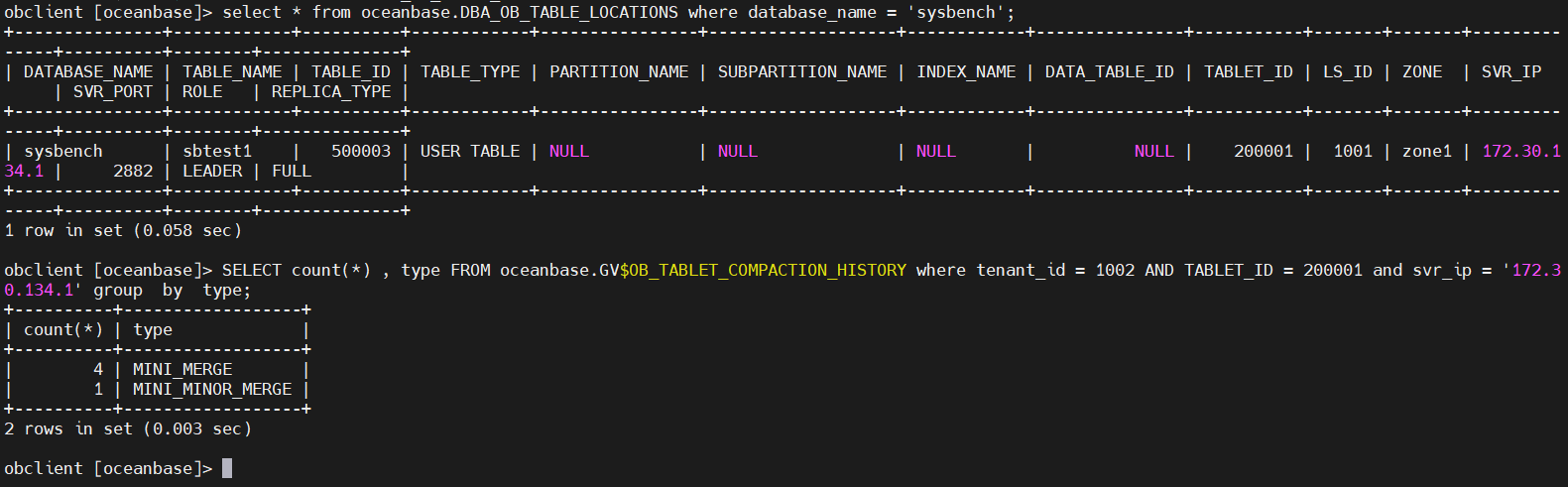Click tenant_id in the second query
Viewport: 1568px width, 487px height.
[x=1021, y=270]
